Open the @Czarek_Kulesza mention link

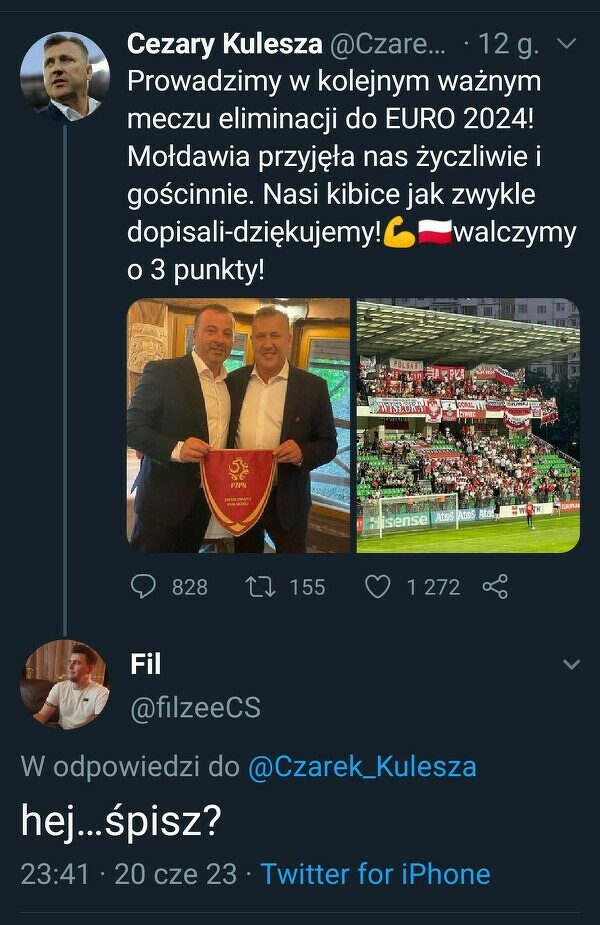coord(361,767)
